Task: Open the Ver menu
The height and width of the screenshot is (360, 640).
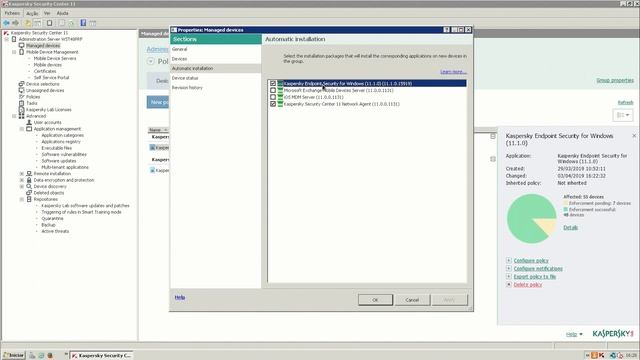Action: (47, 13)
